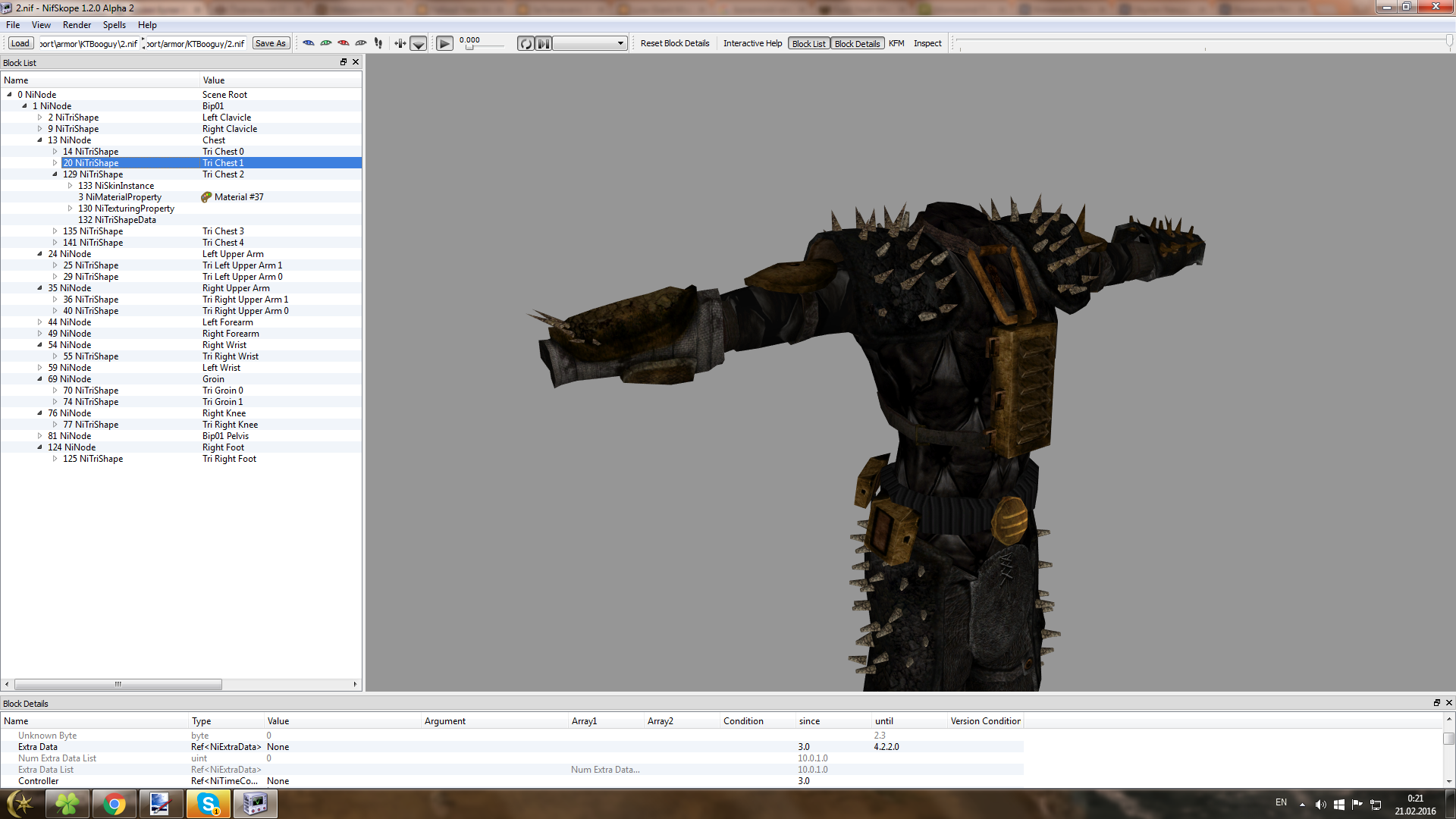
Task: Float the Block Details panel
Action: tap(1436, 703)
